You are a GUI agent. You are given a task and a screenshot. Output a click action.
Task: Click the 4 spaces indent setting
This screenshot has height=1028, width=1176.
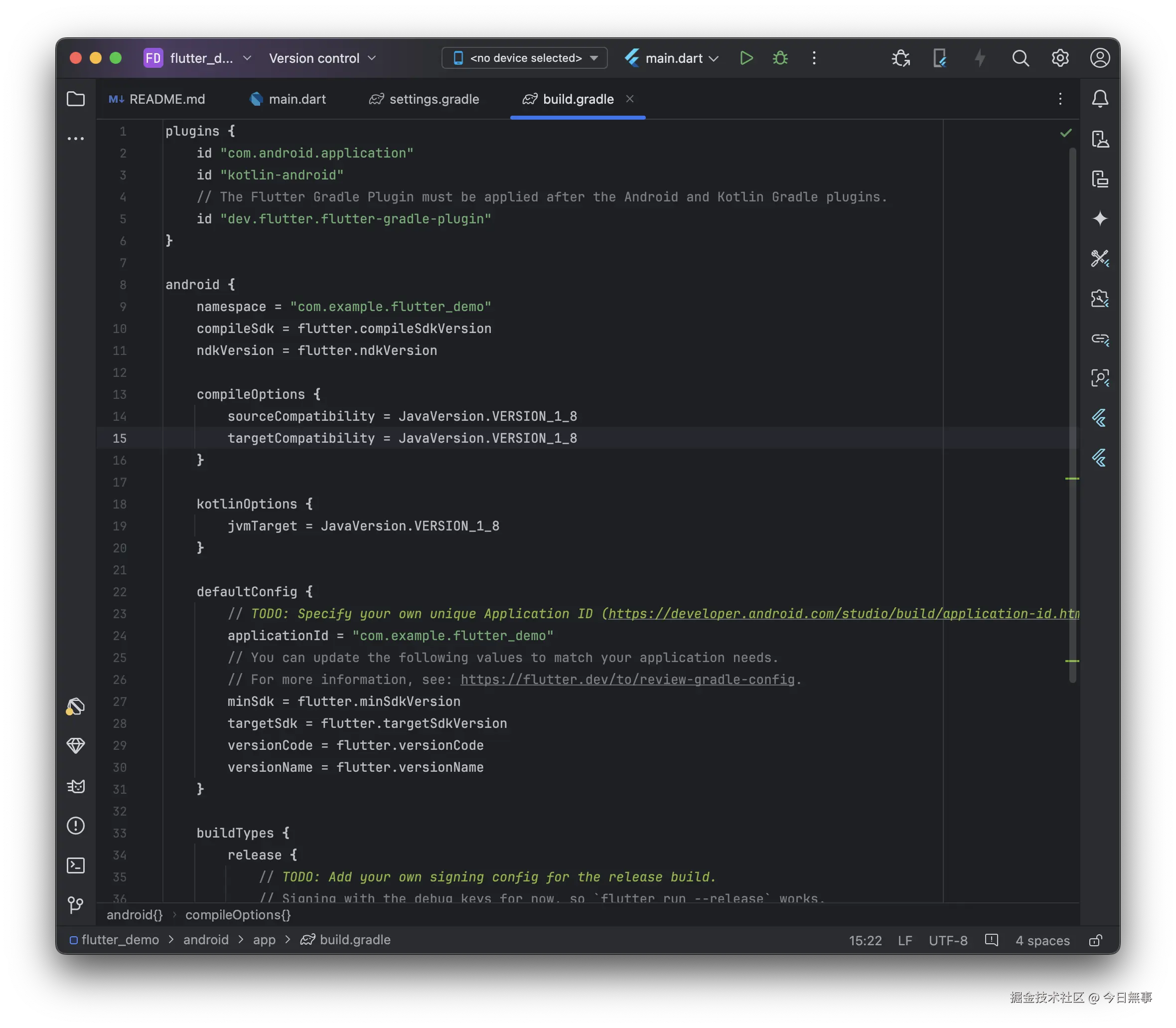click(x=1042, y=940)
